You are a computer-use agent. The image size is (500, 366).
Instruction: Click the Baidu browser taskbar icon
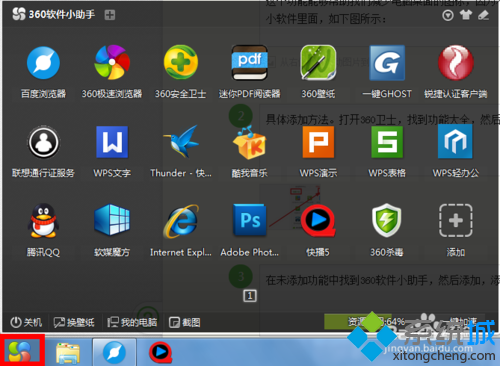114,352
